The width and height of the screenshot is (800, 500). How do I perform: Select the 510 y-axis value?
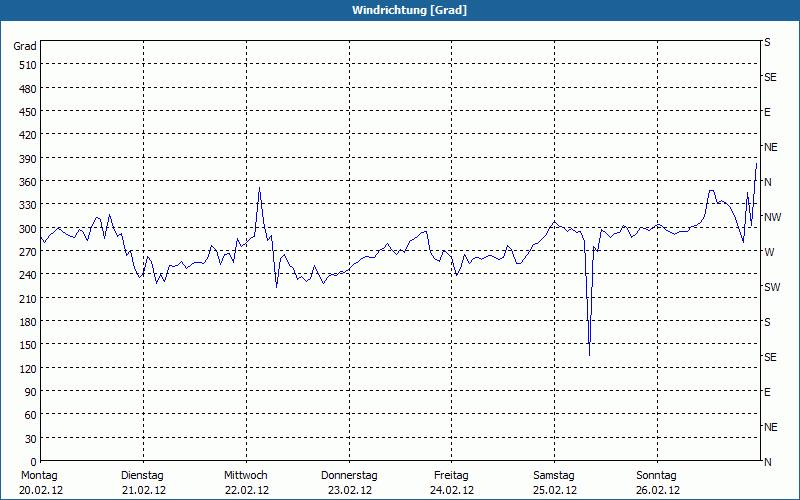pyautogui.click(x=28, y=65)
